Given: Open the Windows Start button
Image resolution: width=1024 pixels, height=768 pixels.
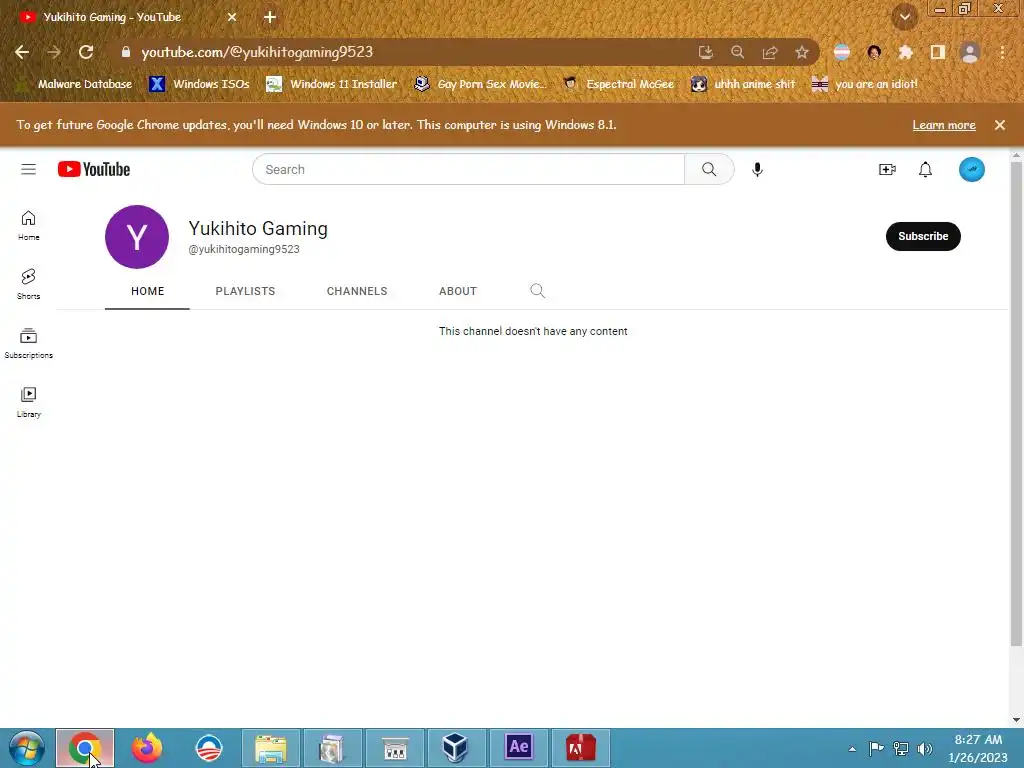Looking at the screenshot, I should 26,748.
